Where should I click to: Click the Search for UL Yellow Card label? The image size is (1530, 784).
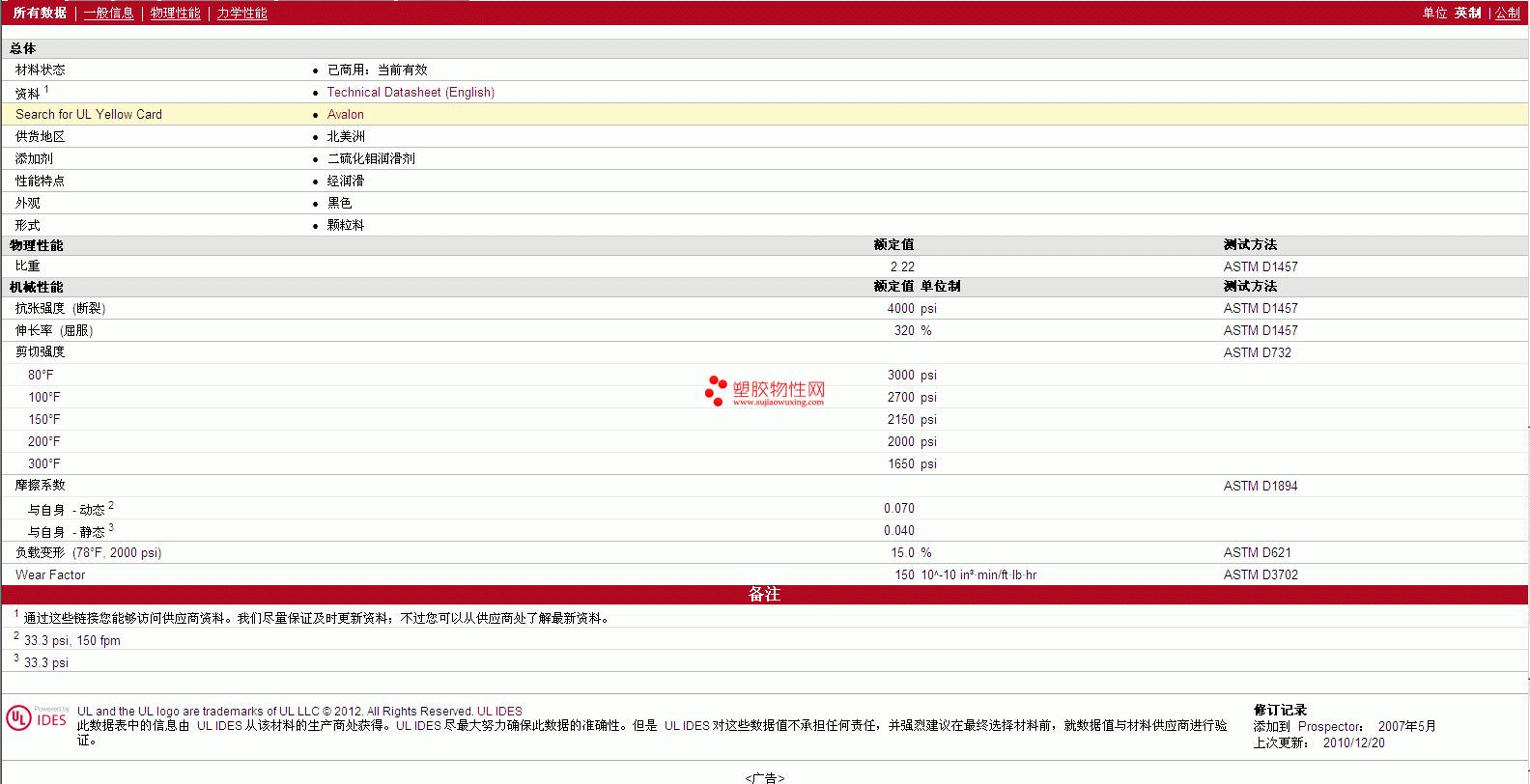89,115
